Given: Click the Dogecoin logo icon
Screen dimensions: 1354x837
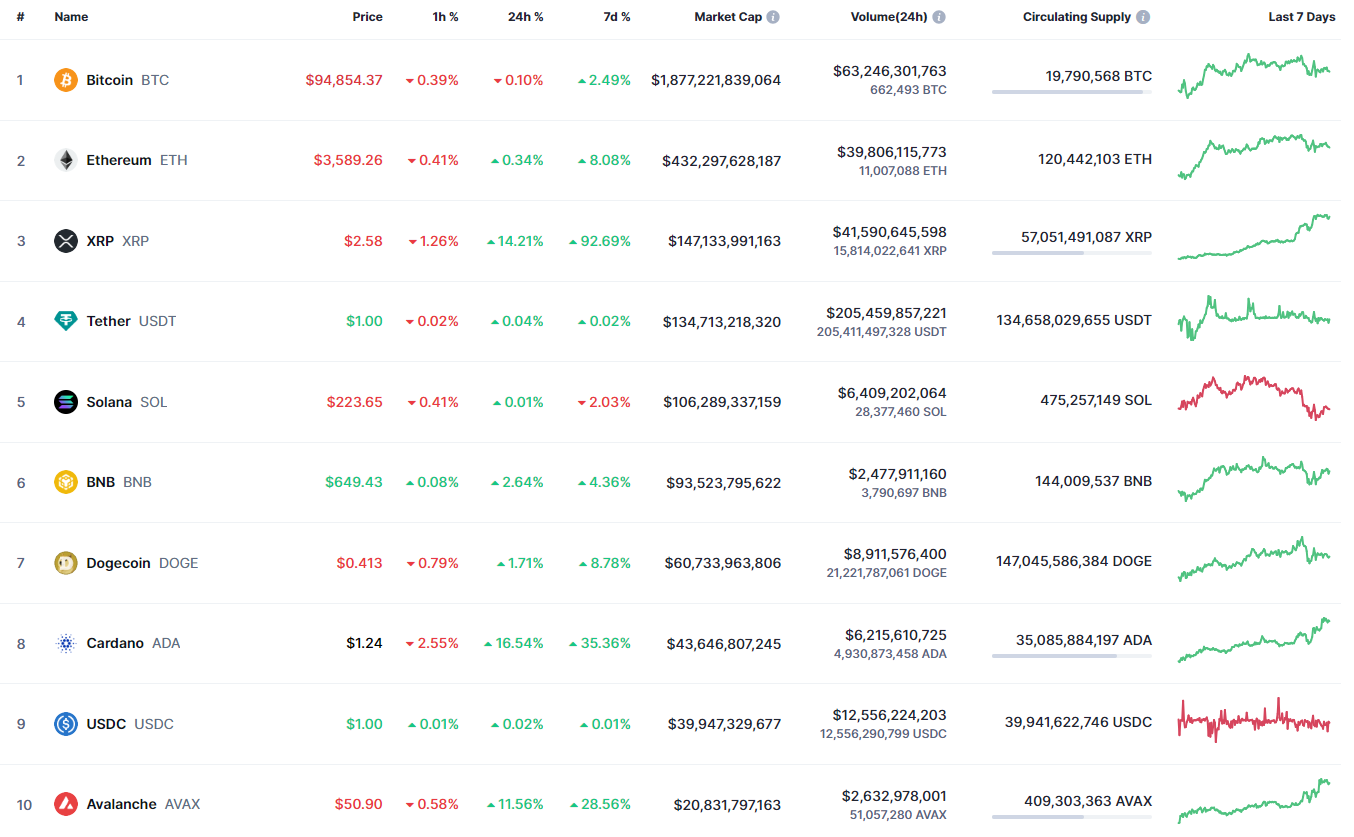Looking at the screenshot, I should click(x=66, y=563).
